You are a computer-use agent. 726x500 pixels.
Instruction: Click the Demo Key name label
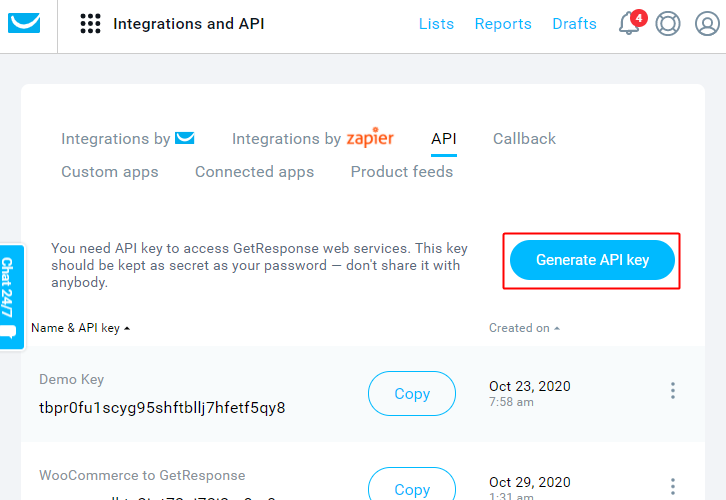(x=71, y=380)
